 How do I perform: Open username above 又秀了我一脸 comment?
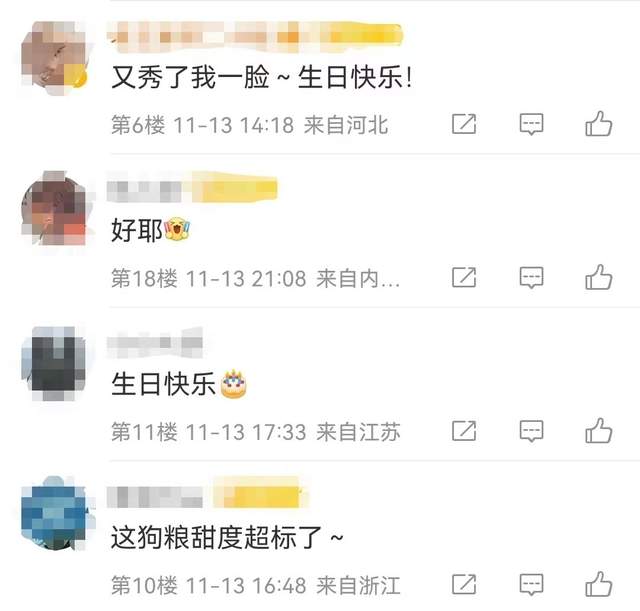point(255,37)
